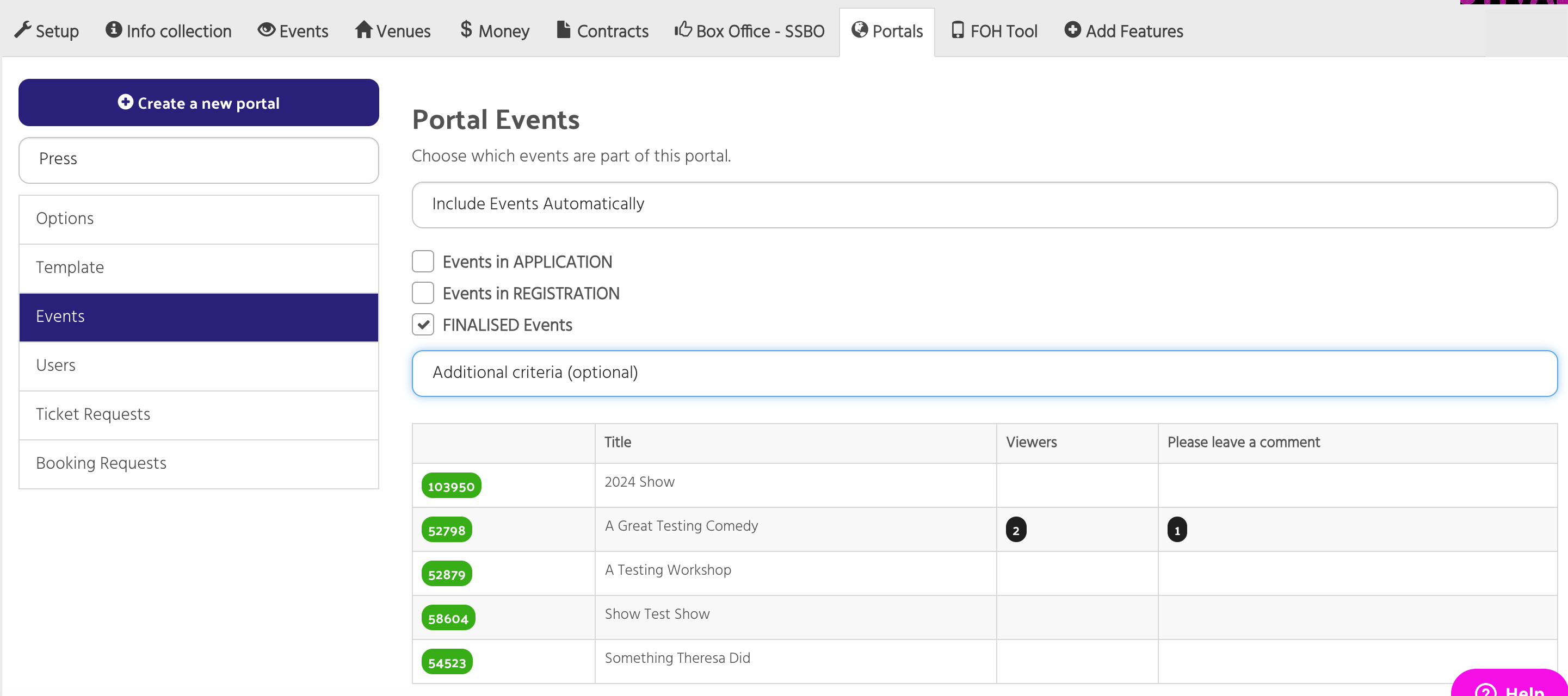Open Users in the portal sidebar
The width and height of the screenshot is (1568, 696).
(199, 365)
